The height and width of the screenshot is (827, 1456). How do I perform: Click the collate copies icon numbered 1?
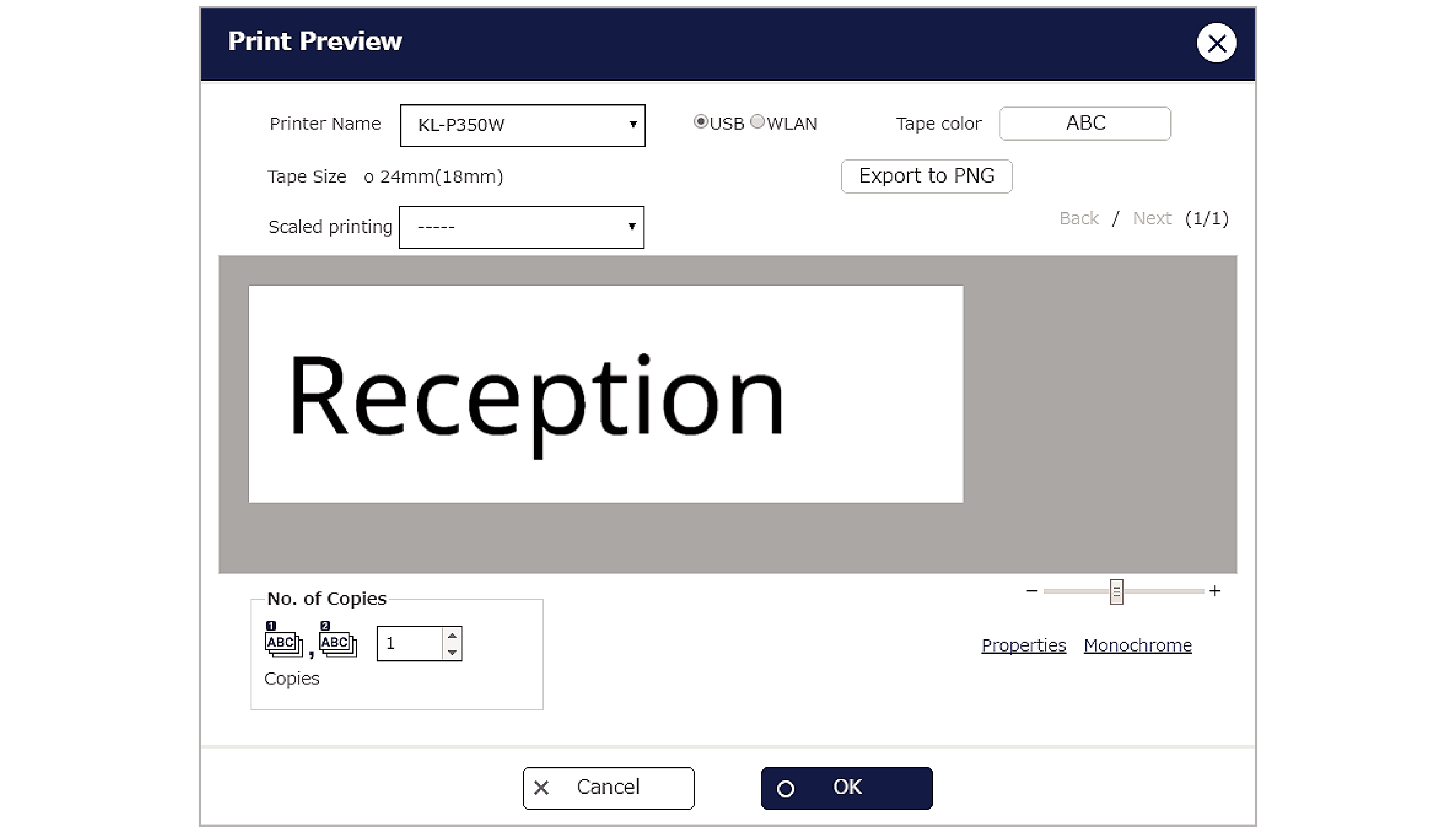[283, 641]
